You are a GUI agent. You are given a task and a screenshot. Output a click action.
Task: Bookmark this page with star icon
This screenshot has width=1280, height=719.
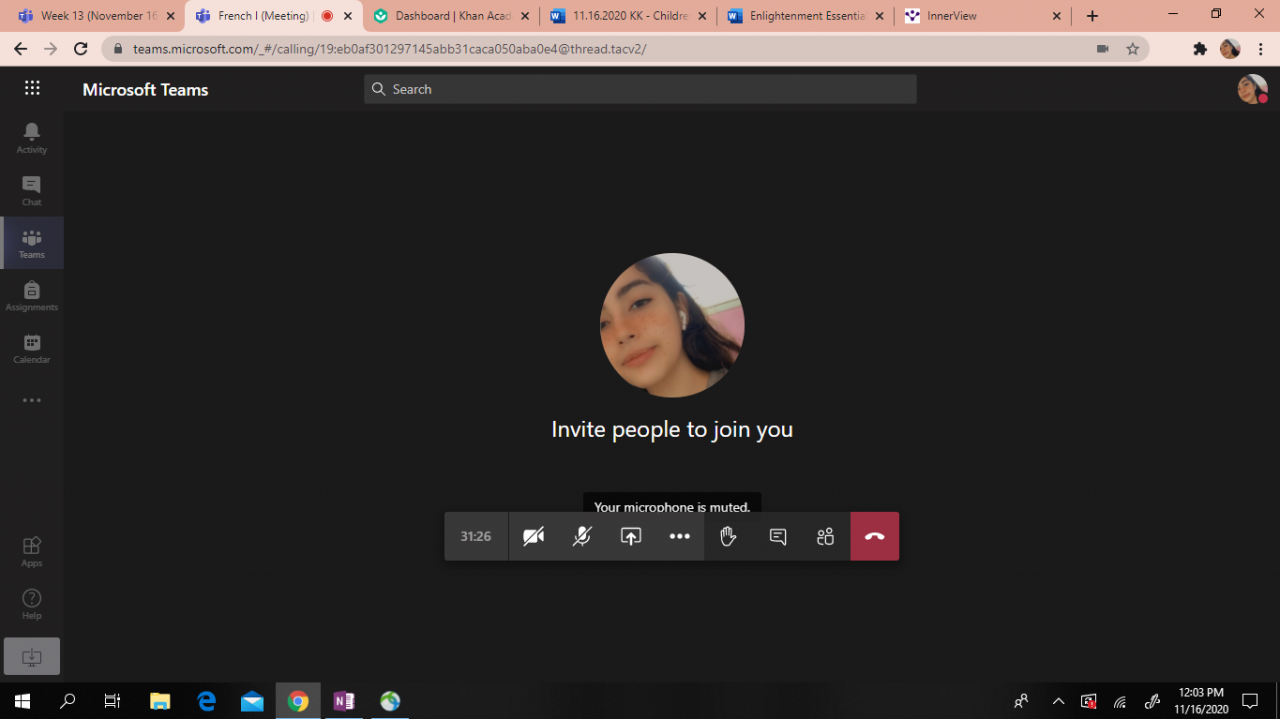1132,48
